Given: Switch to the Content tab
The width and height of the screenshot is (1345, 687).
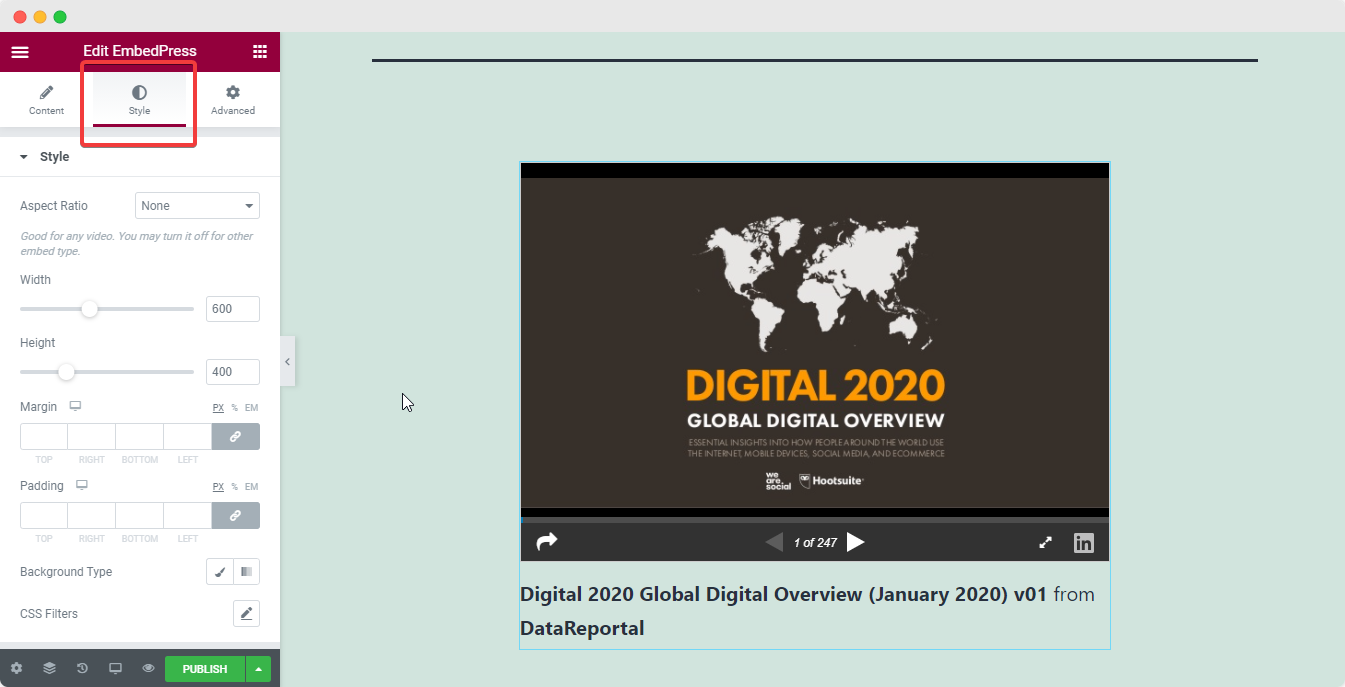Looking at the screenshot, I should pos(46,100).
